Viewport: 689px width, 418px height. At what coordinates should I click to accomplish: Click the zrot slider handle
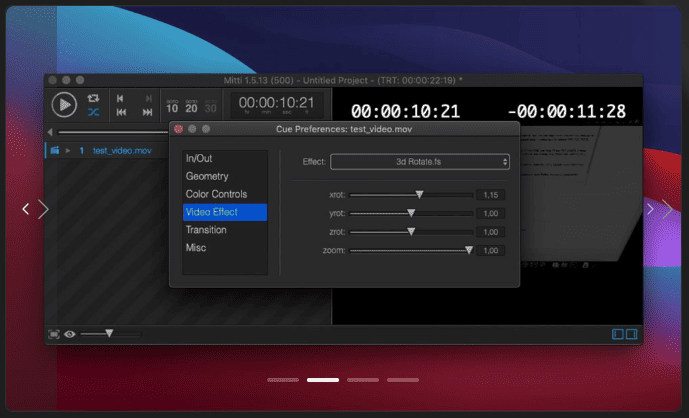(x=411, y=232)
